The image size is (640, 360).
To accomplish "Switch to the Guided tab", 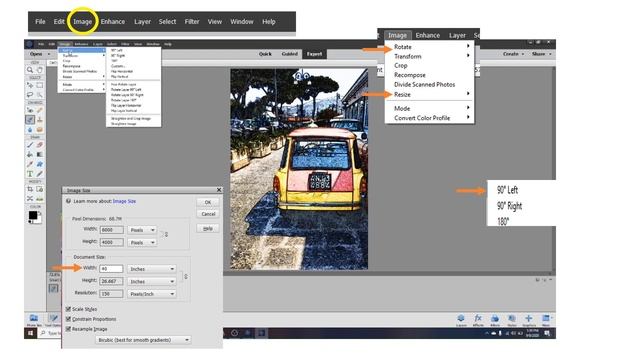I will pyautogui.click(x=289, y=54).
